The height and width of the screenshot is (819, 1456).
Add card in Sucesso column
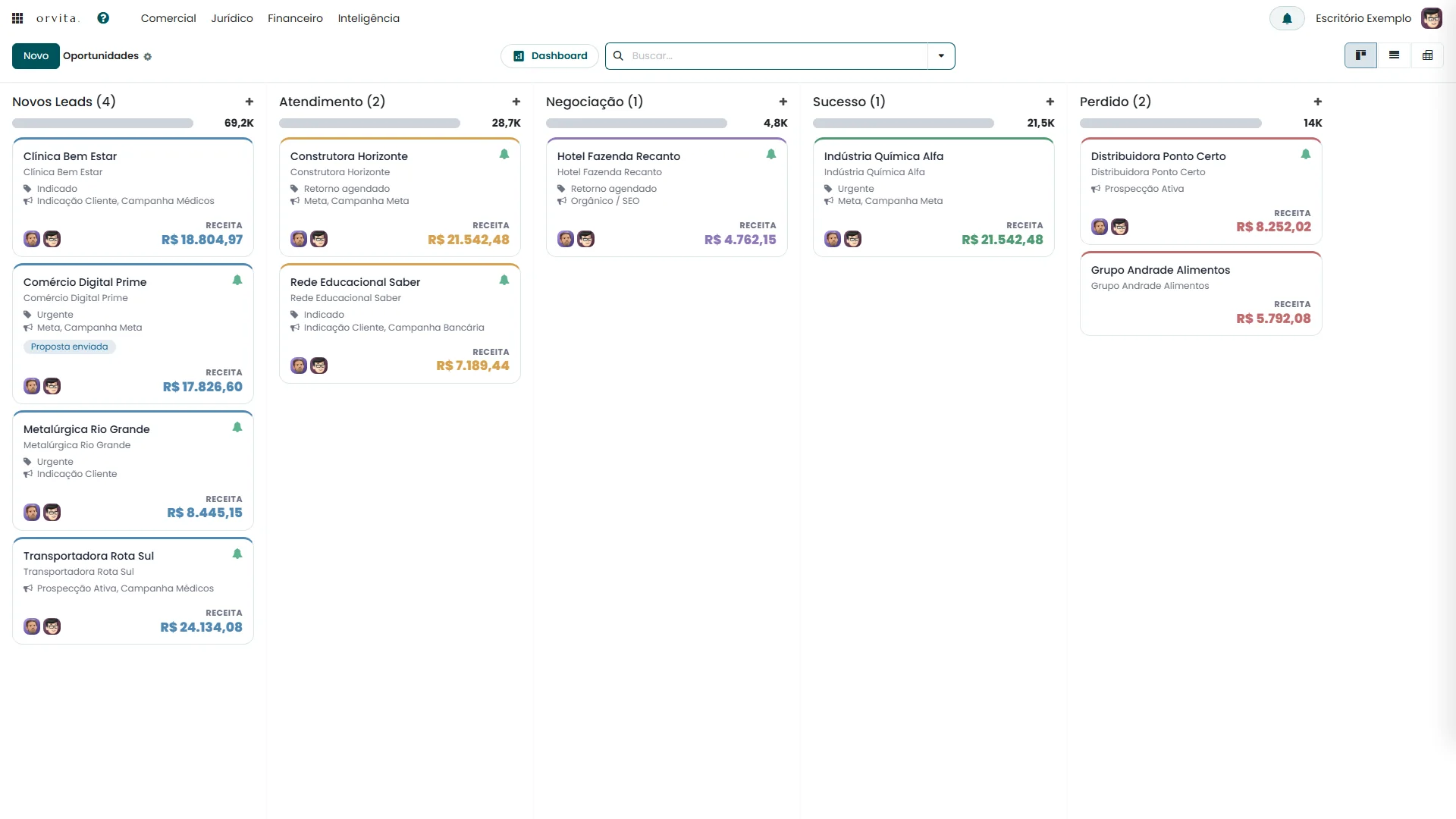[1050, 102]
